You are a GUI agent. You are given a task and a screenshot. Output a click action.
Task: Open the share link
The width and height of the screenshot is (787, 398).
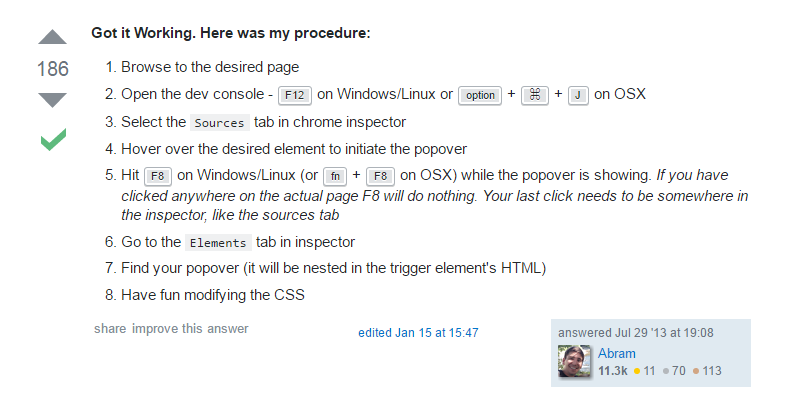(x=110, y=329)
